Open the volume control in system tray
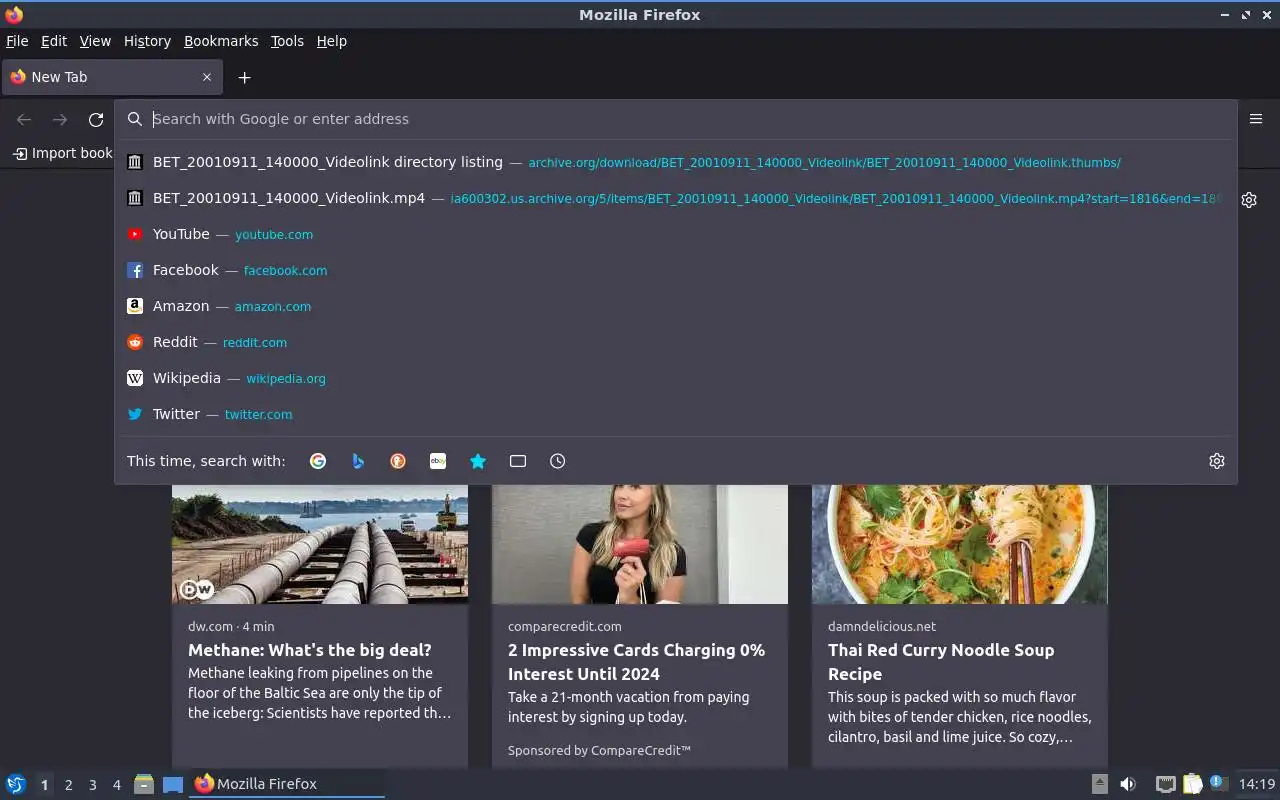The width and height of the screenshot is (1280, 800). coord(1128,784)
